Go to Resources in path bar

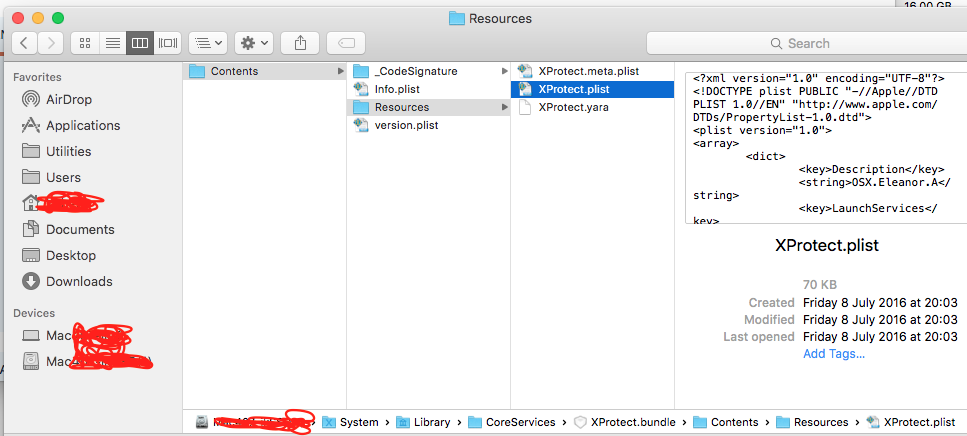coord(812,422)
